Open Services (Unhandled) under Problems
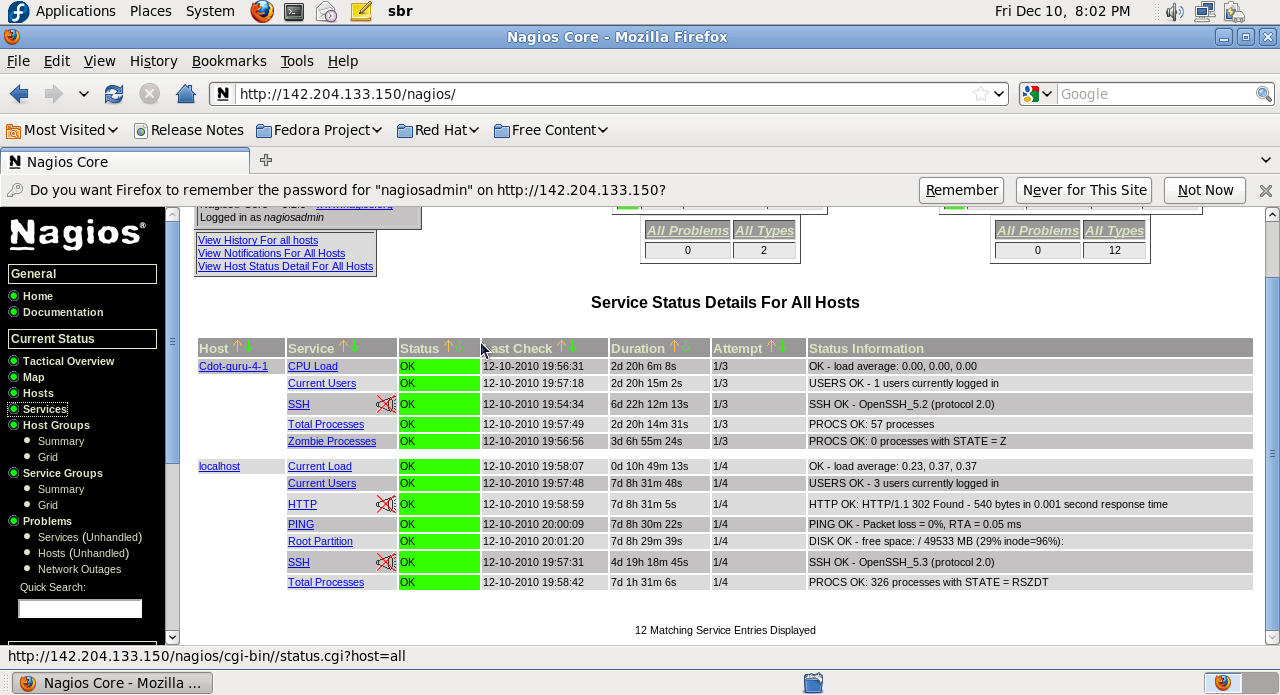The width and height of the screenshot is (1280, 695). [x=90, y=537]
